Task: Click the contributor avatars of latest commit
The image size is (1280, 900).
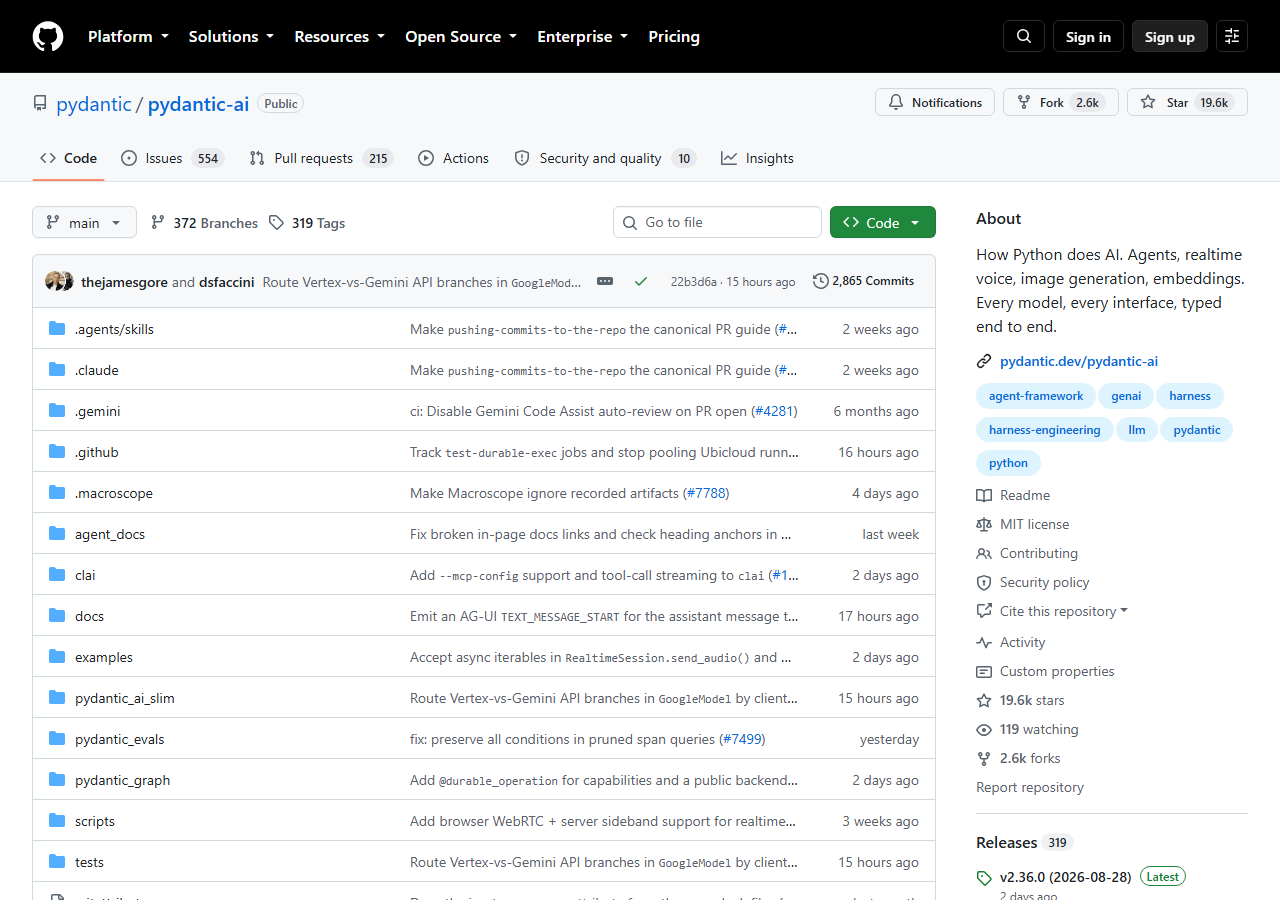Action: pos(59,281)
